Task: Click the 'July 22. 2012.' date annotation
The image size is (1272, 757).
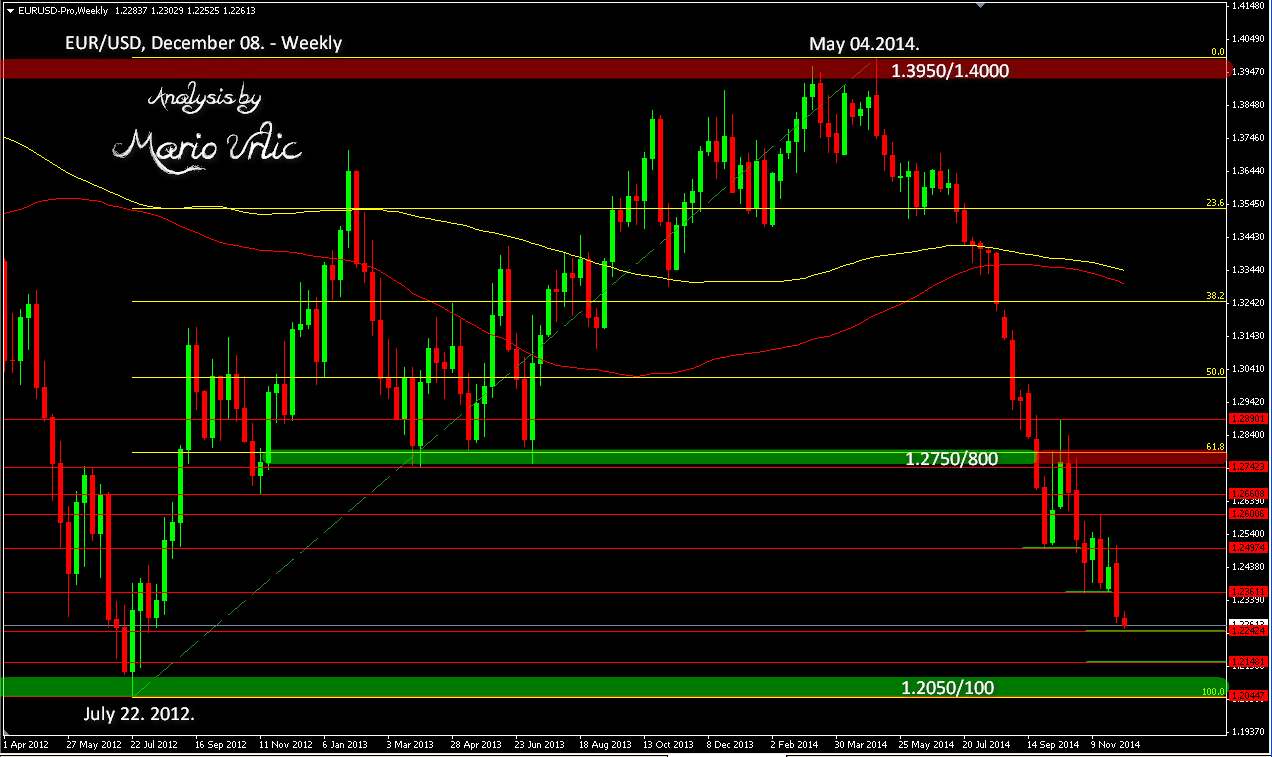Action: click(x=139, y=715)
